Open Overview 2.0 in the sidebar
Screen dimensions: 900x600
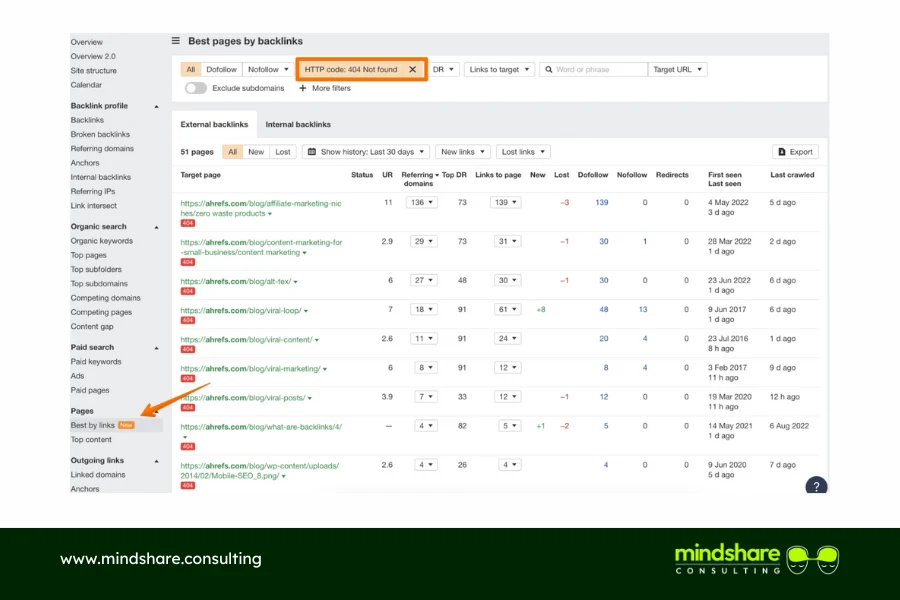pos(93,56)
